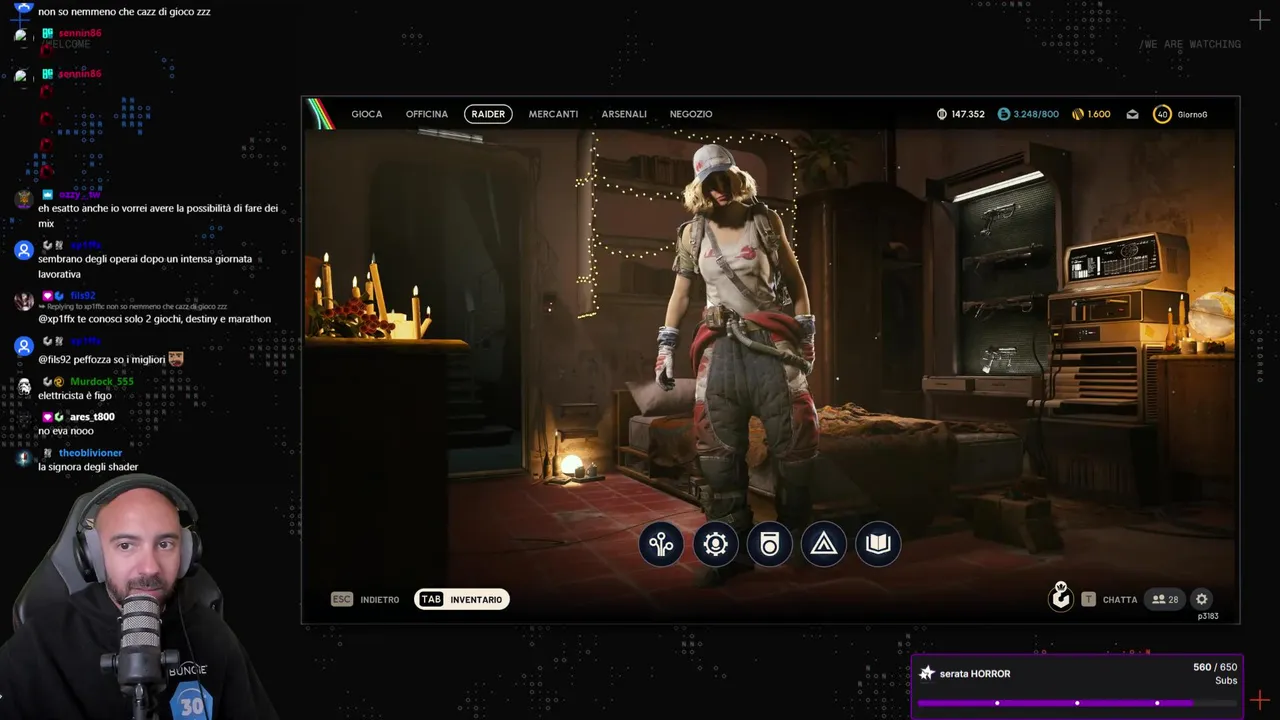Click the silver coin icon beside 147.352
The width and height of the screenshot is (1280, 720).
pos(941,114)
